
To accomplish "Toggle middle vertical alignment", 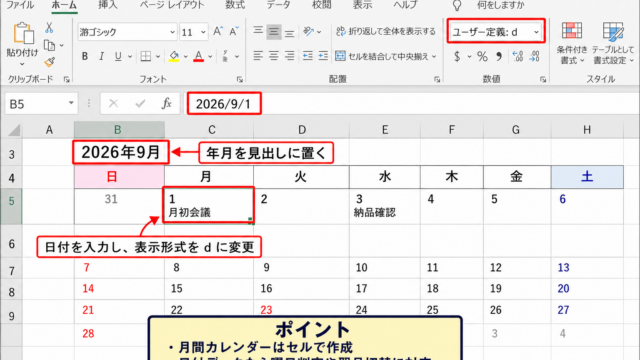I will pos(274,31).
